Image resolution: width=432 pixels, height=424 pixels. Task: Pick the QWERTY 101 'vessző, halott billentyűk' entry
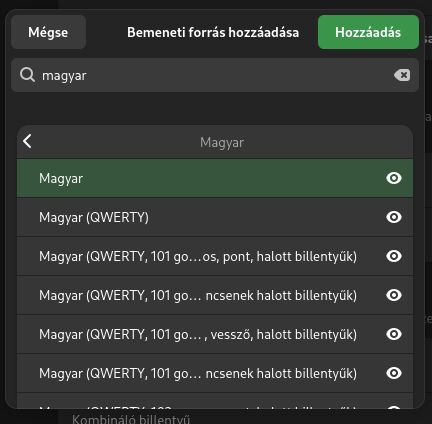point(215,334)
